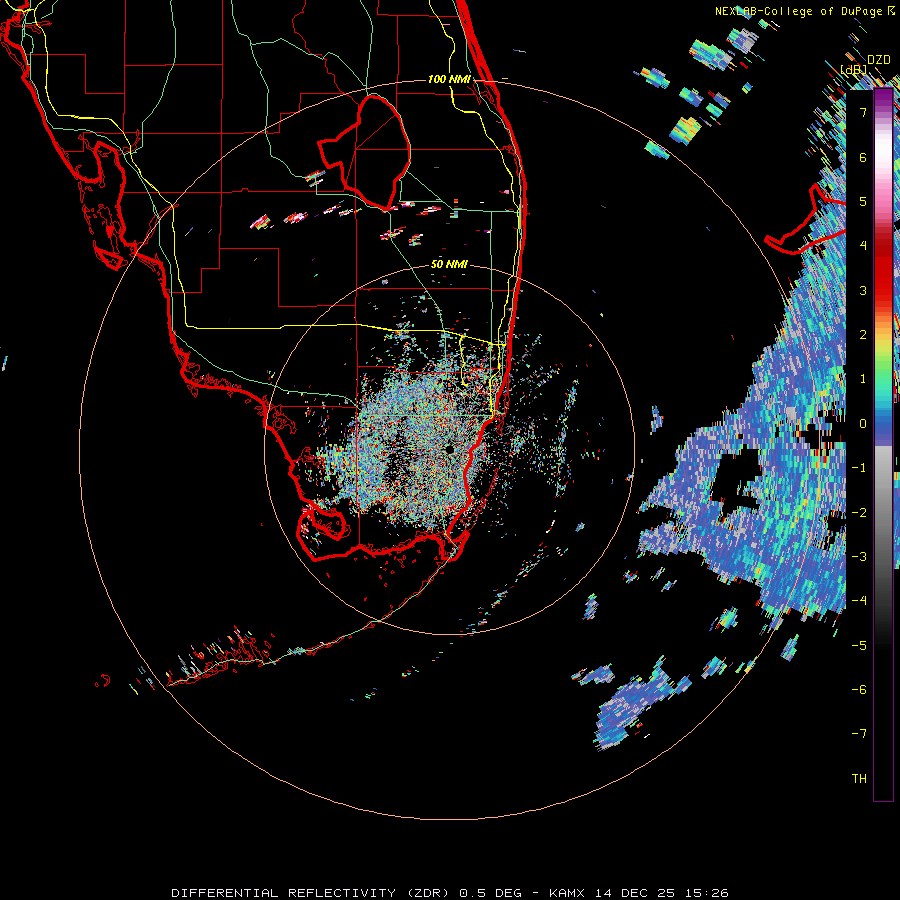Image resolution: width=900 pixels, height=900 pixels.
Task: Click the 6 value on color scale
Action: (x=863, y=157)
